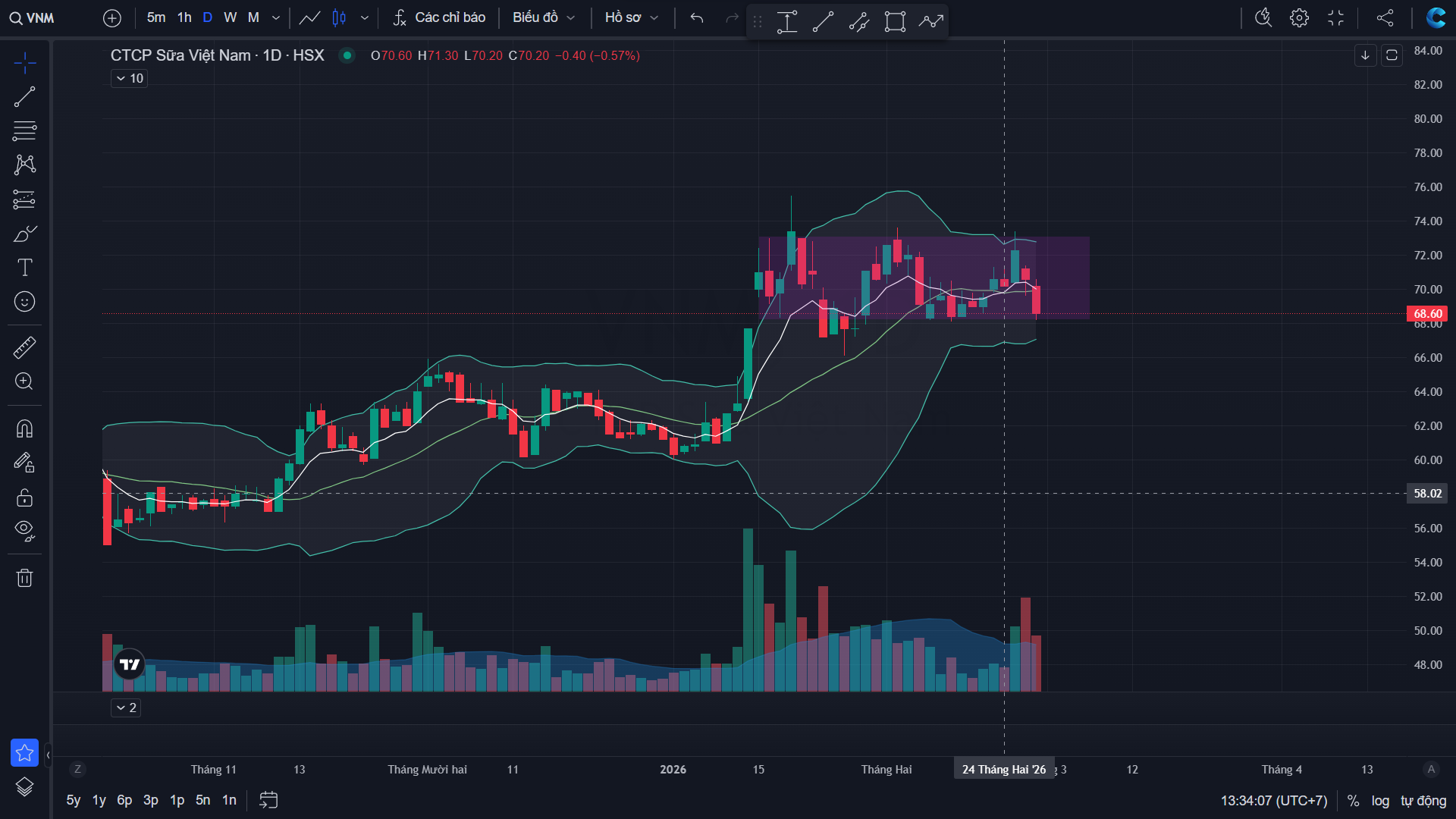Click the undo arrow in toolbar
This screenshot has width=1456, height=819.
pyautogui.click(x=696, y=17)
